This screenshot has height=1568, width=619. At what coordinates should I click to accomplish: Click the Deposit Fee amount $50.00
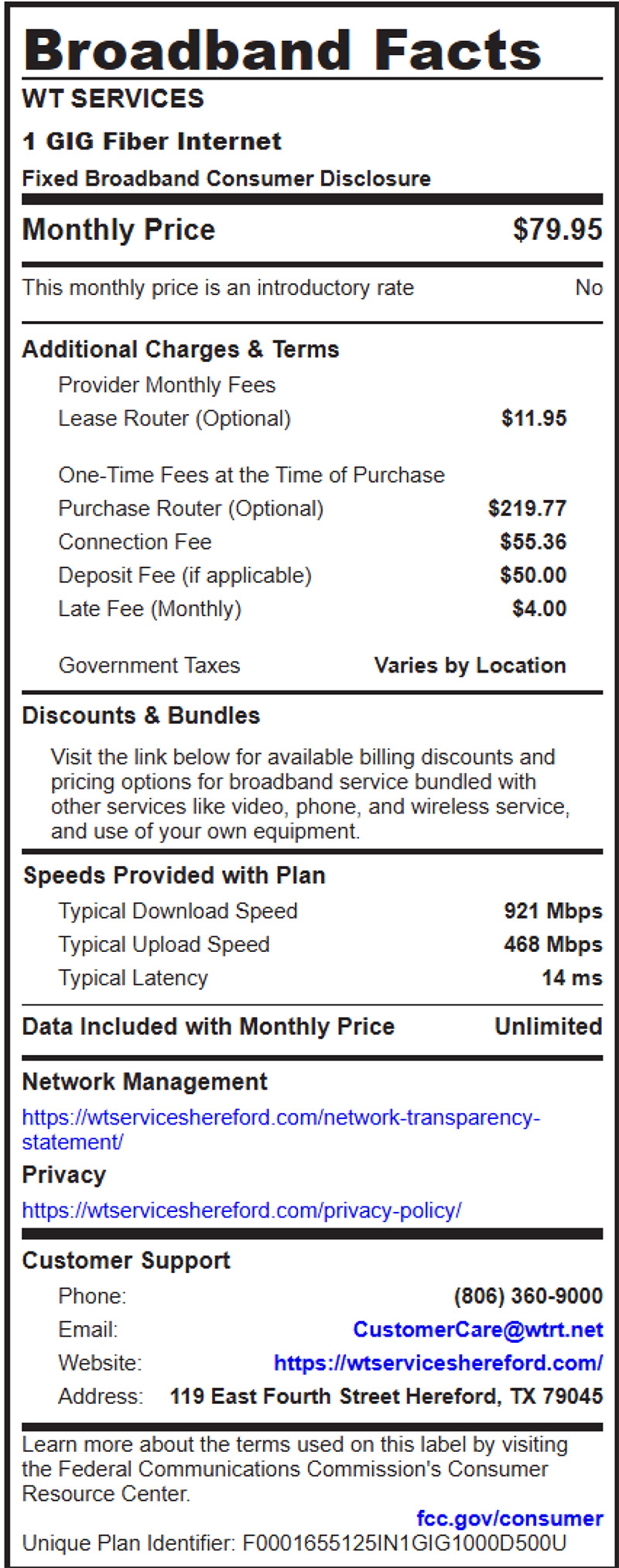point(533,576)
